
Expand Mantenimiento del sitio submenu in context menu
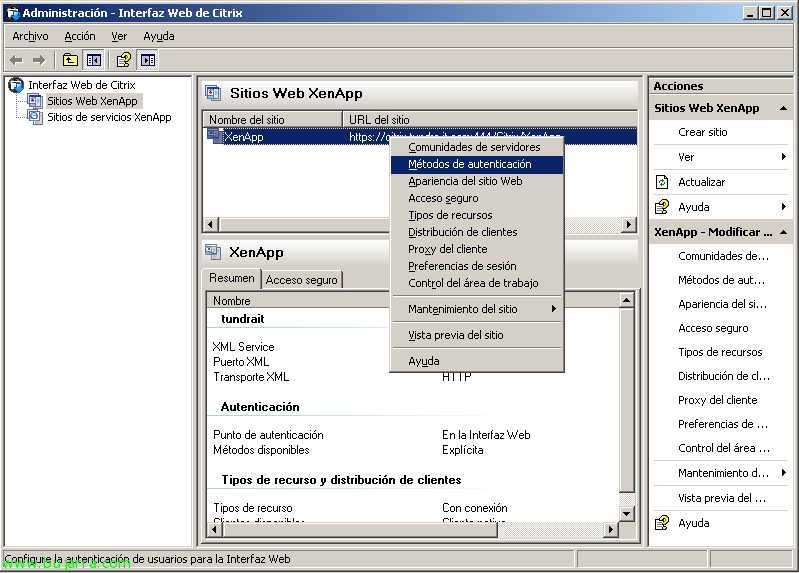[x=477, y=309]
